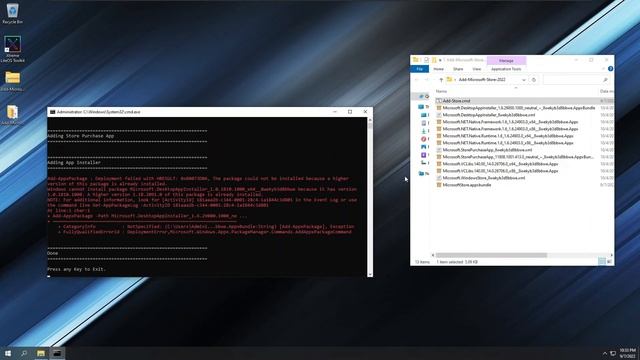Image resolution: width=640 pixels, height=360 pixels.
Task: Open the address bar history dropdown in Explorer
Action: tap(524, 80)
